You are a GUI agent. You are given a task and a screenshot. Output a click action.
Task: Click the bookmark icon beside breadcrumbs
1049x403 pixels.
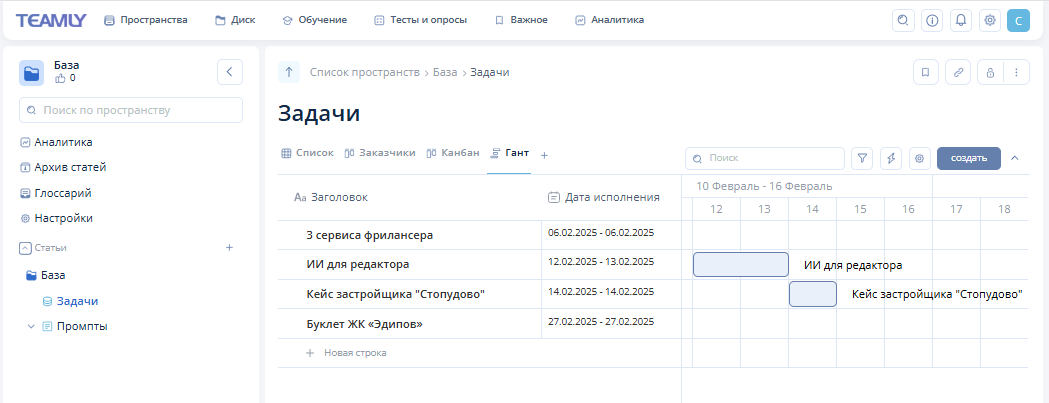click(x=926, y=72)
